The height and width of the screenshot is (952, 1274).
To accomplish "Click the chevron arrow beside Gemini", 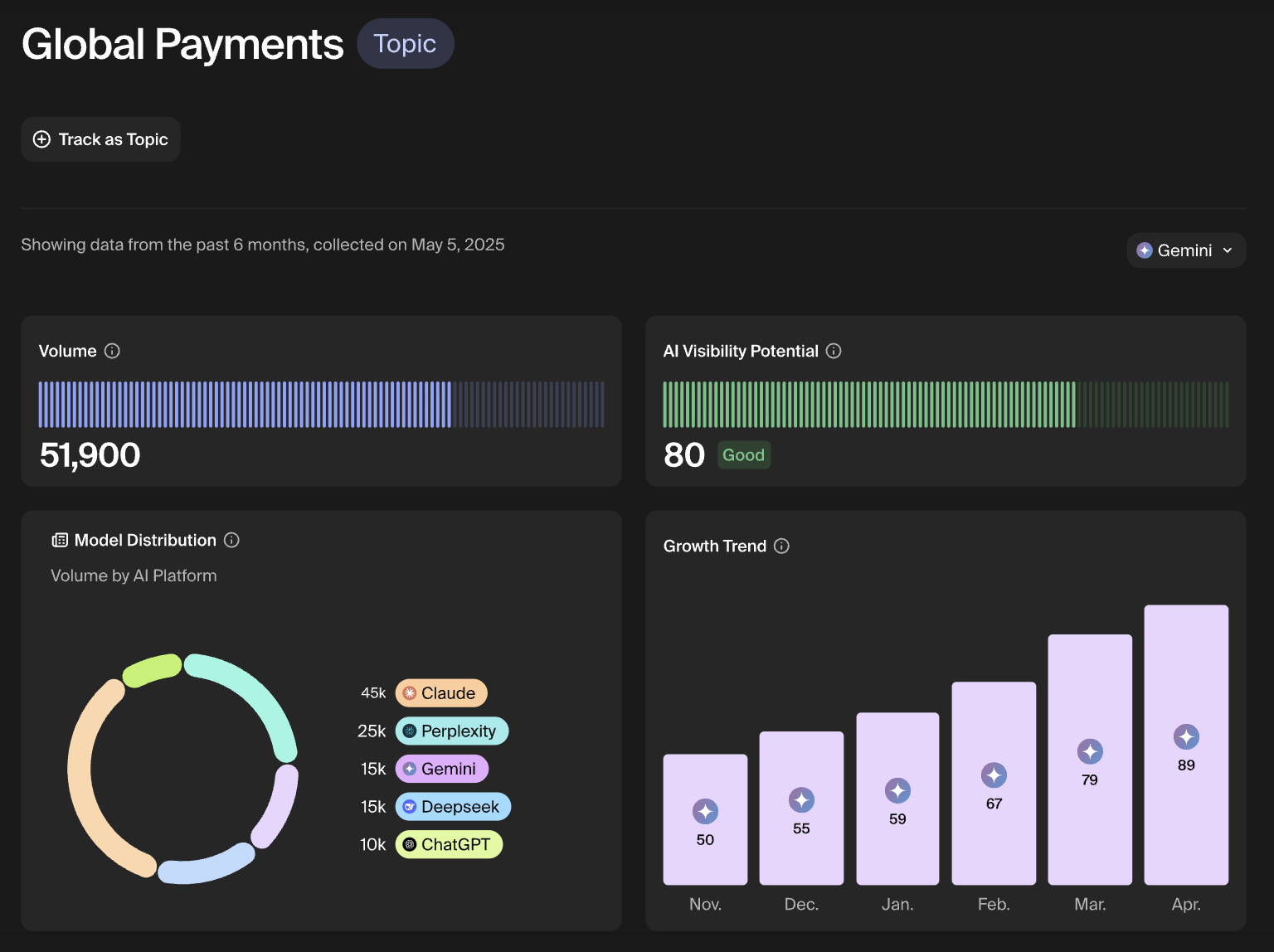I will coord(1228,250).
